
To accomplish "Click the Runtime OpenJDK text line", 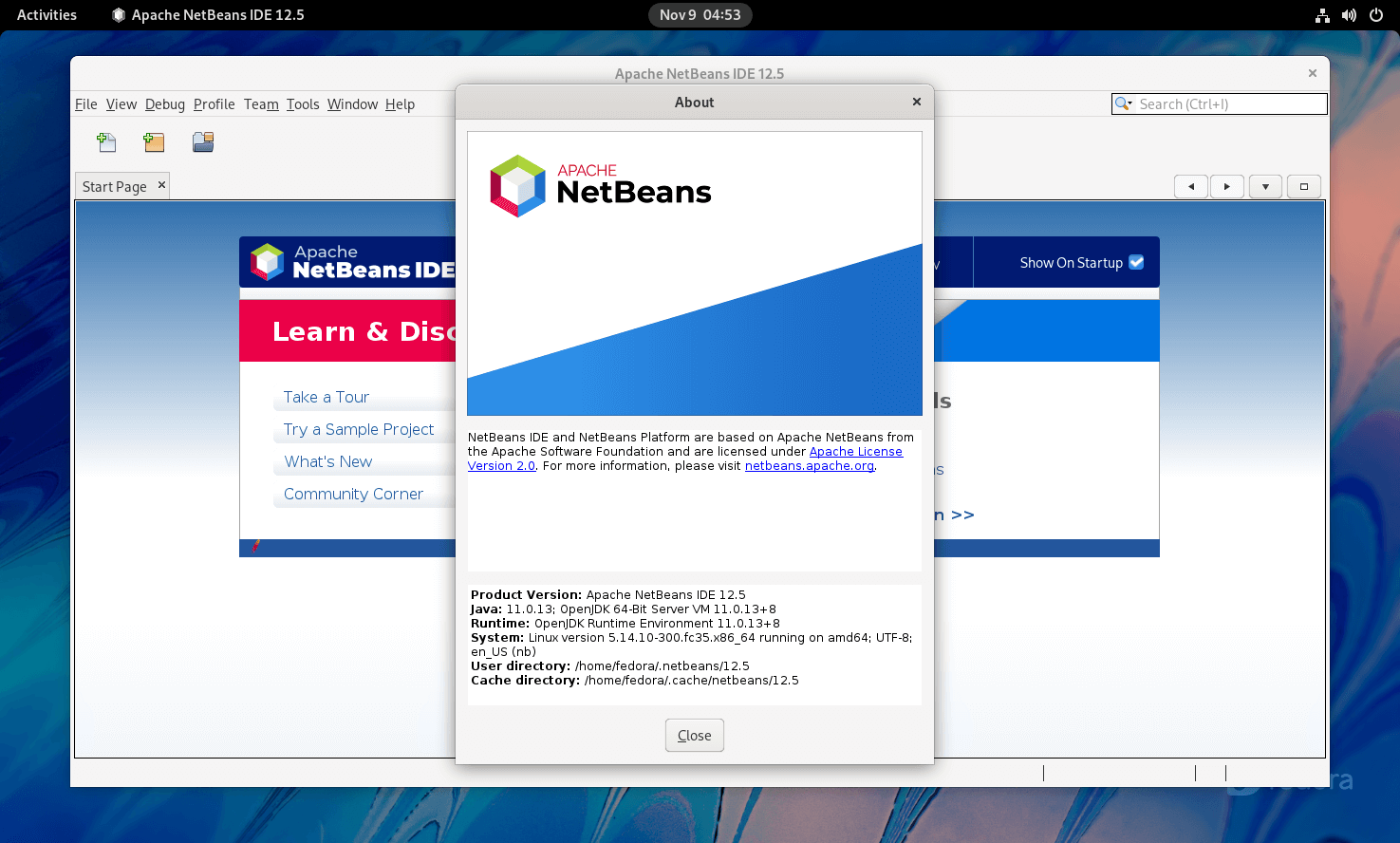I will pyautogui.click(x=625, y=624).
